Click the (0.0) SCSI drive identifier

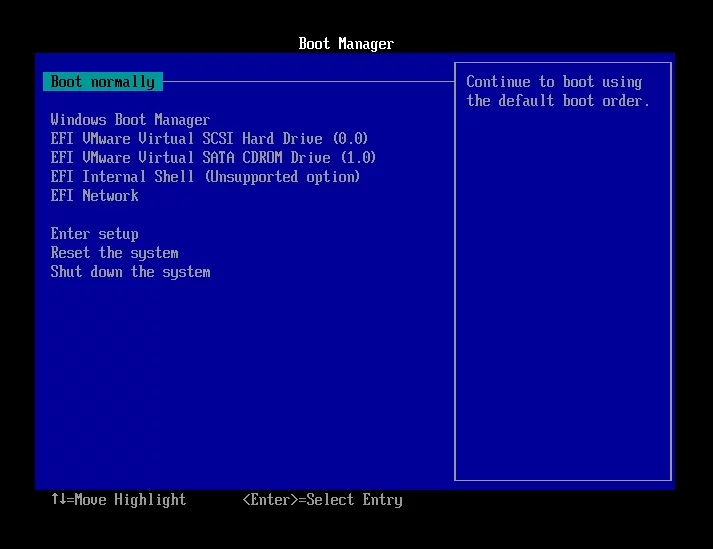click(349, 139)
